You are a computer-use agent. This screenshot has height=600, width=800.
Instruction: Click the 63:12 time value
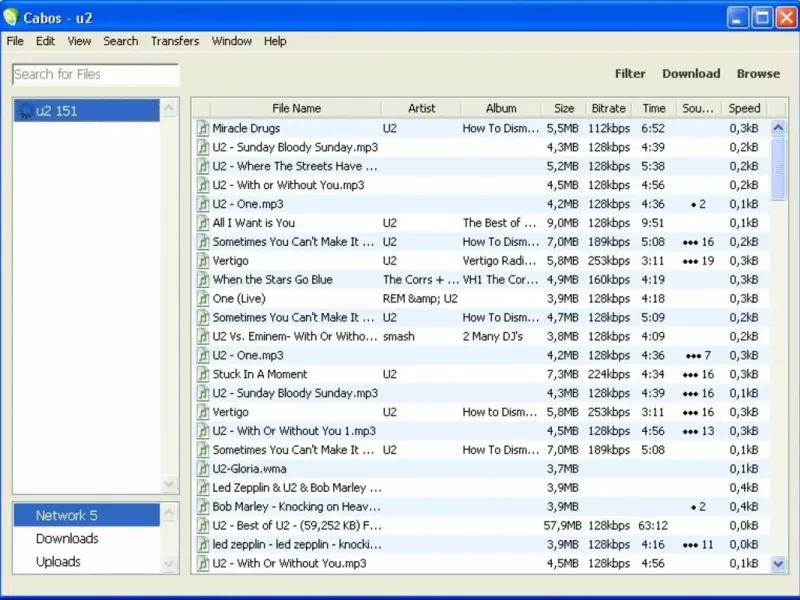point(653,525)
